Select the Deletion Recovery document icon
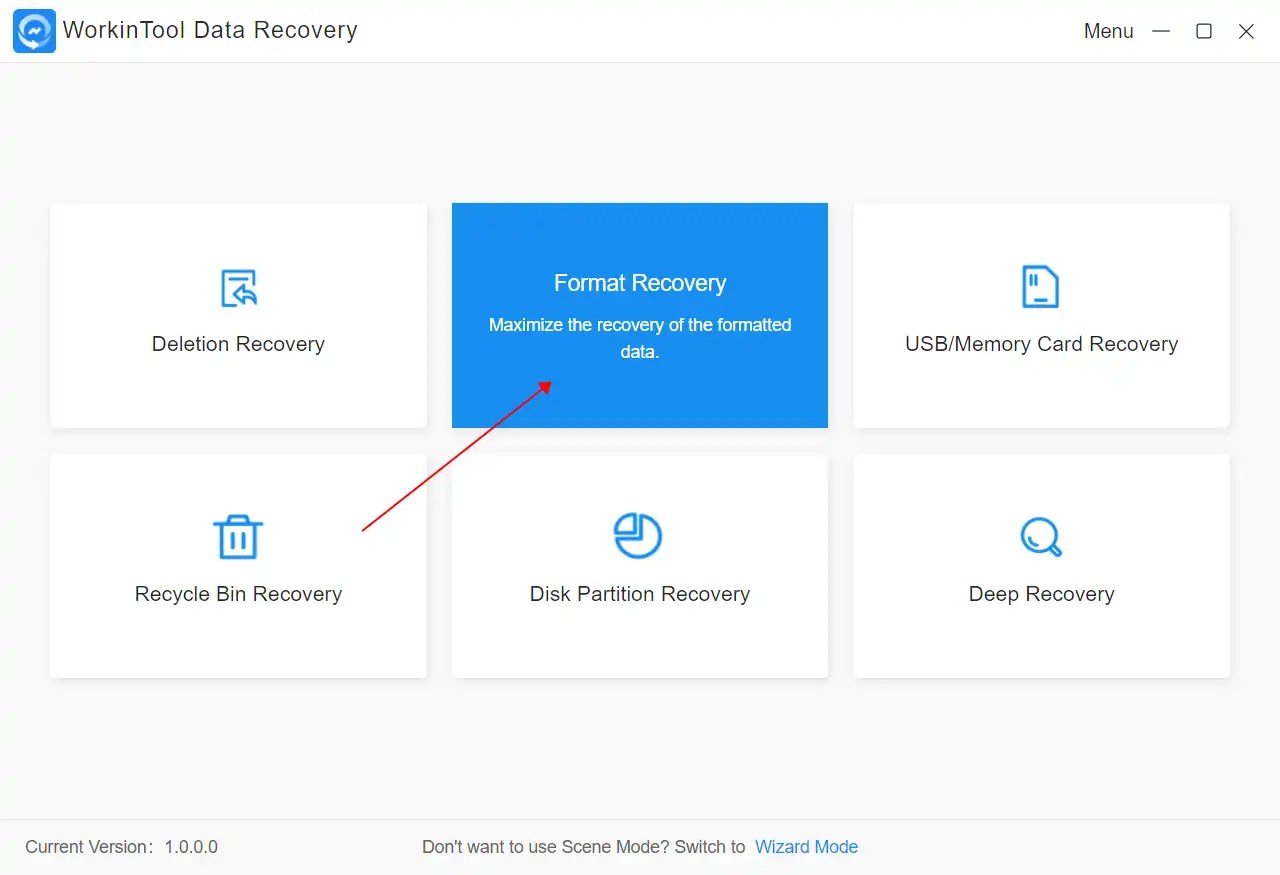This screenshot has width=1280, height=875. coord(238,286)
